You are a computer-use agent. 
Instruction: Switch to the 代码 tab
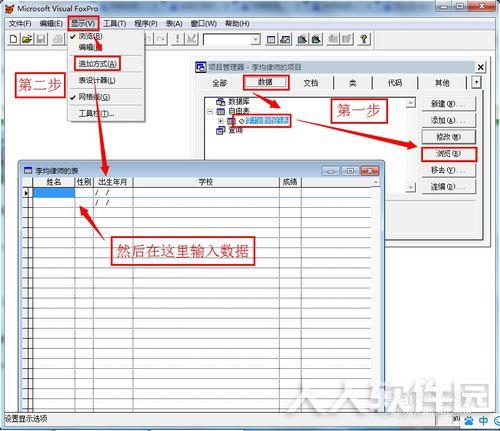pos(395,83)
